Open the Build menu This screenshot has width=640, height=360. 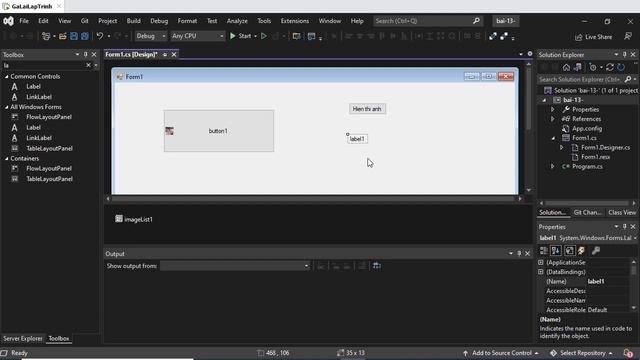pyautogui.click(x=133, y=21)
